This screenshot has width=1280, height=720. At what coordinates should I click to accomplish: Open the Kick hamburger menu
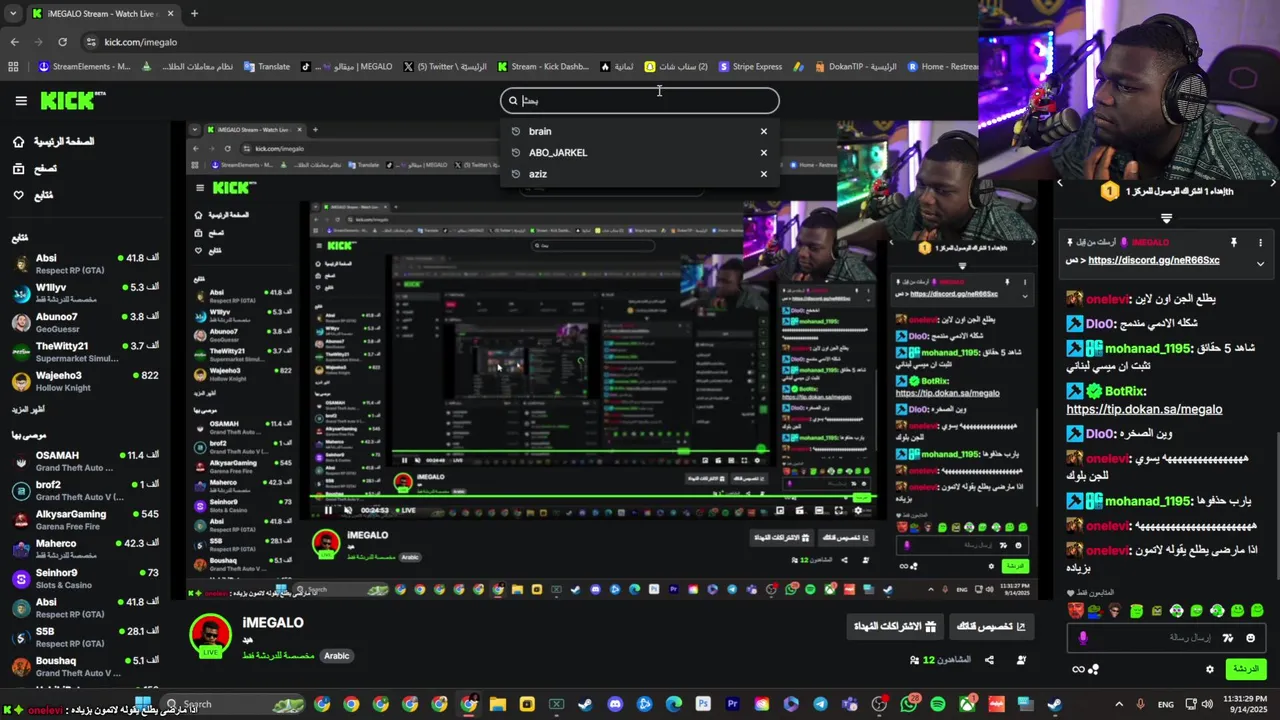21,100
